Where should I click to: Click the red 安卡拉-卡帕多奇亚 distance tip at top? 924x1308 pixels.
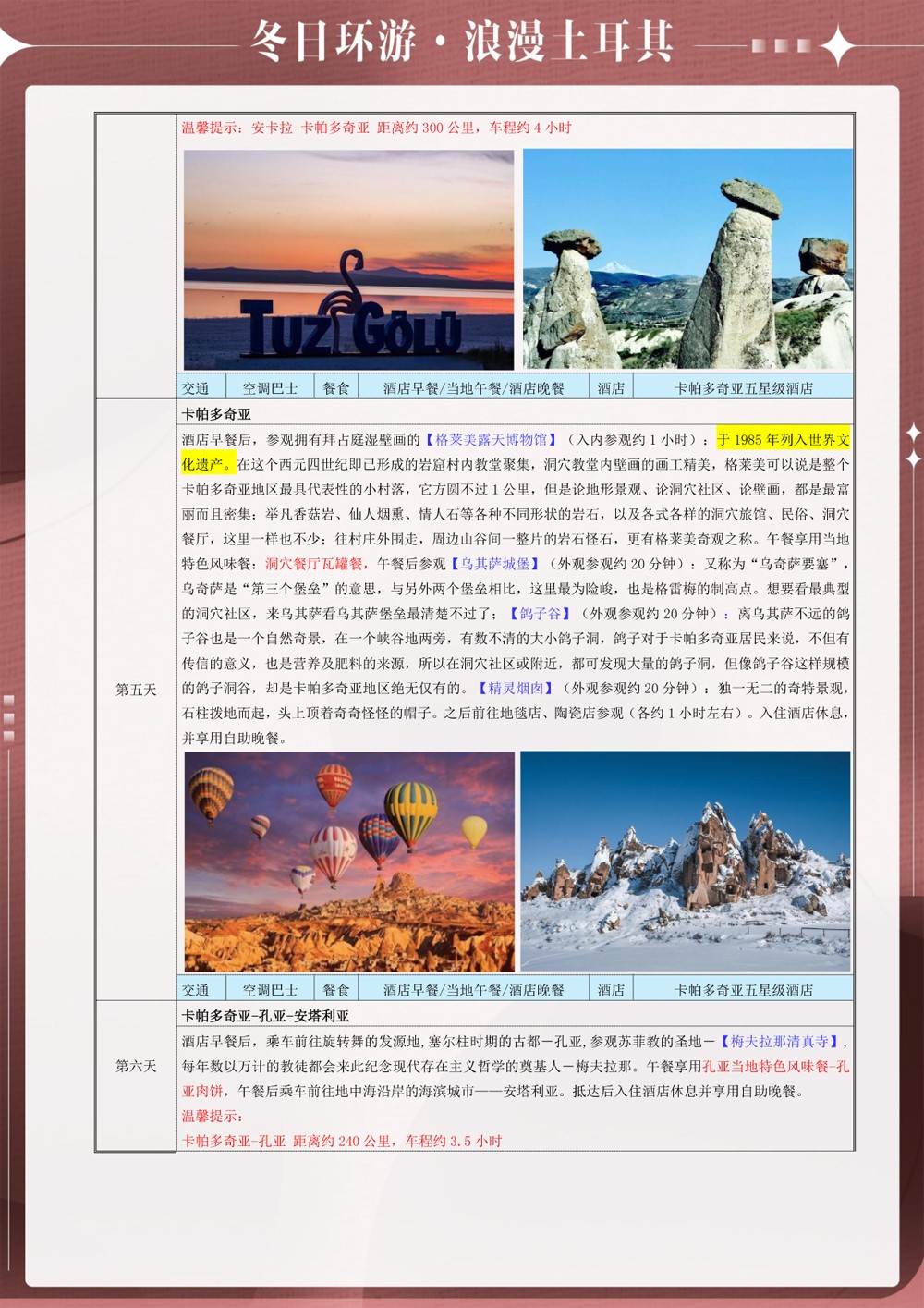pyautogui.click(x=376, y=128)
